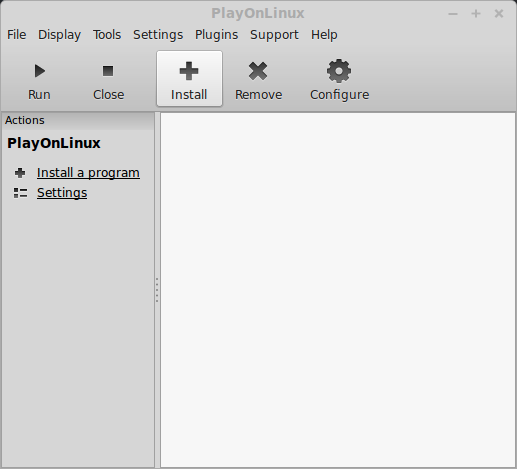Open the Tools menu
The height and width of the screenshot is (469, 517).
[x=107, y=35]
